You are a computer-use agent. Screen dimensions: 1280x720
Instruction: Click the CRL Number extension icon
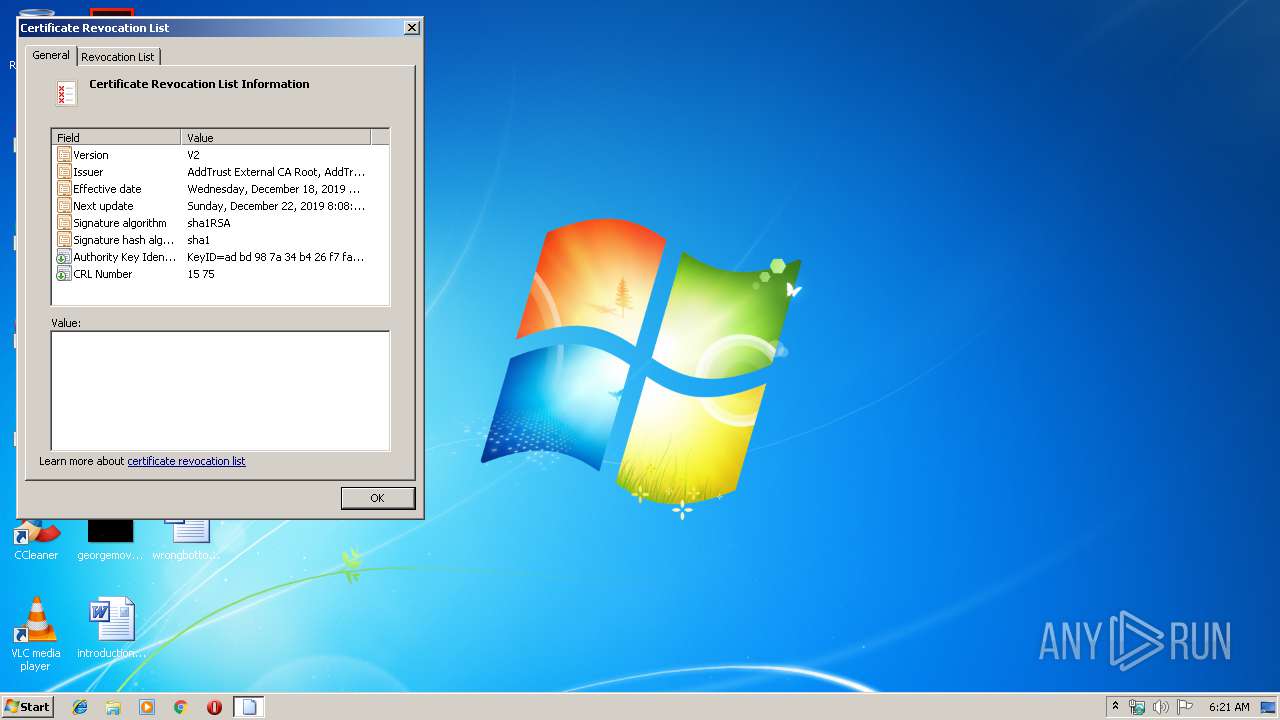[x=64, y=274]
